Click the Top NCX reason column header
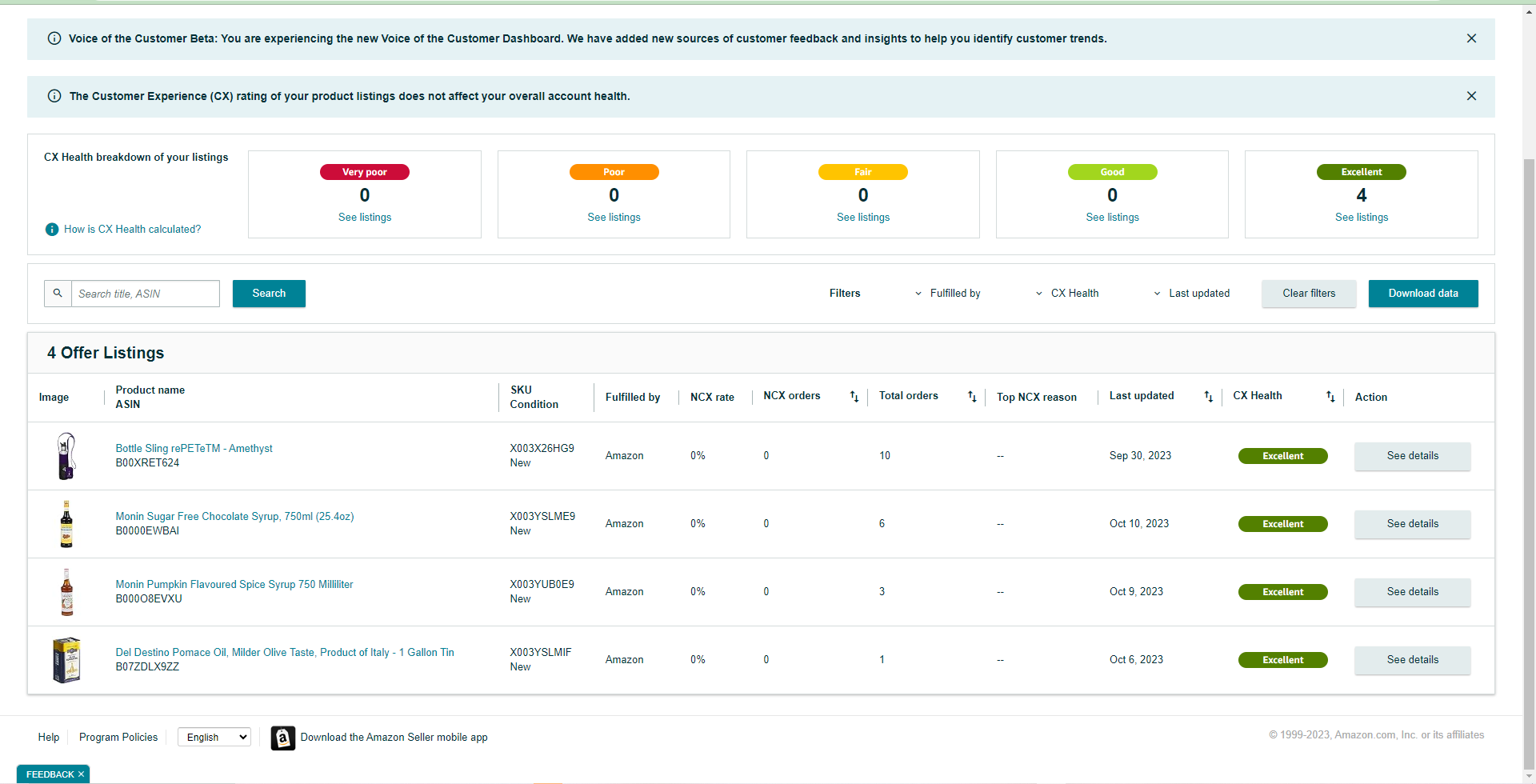Image resolution: width=1536 pixels, height=784 pixels. [x=1037, y=398]
